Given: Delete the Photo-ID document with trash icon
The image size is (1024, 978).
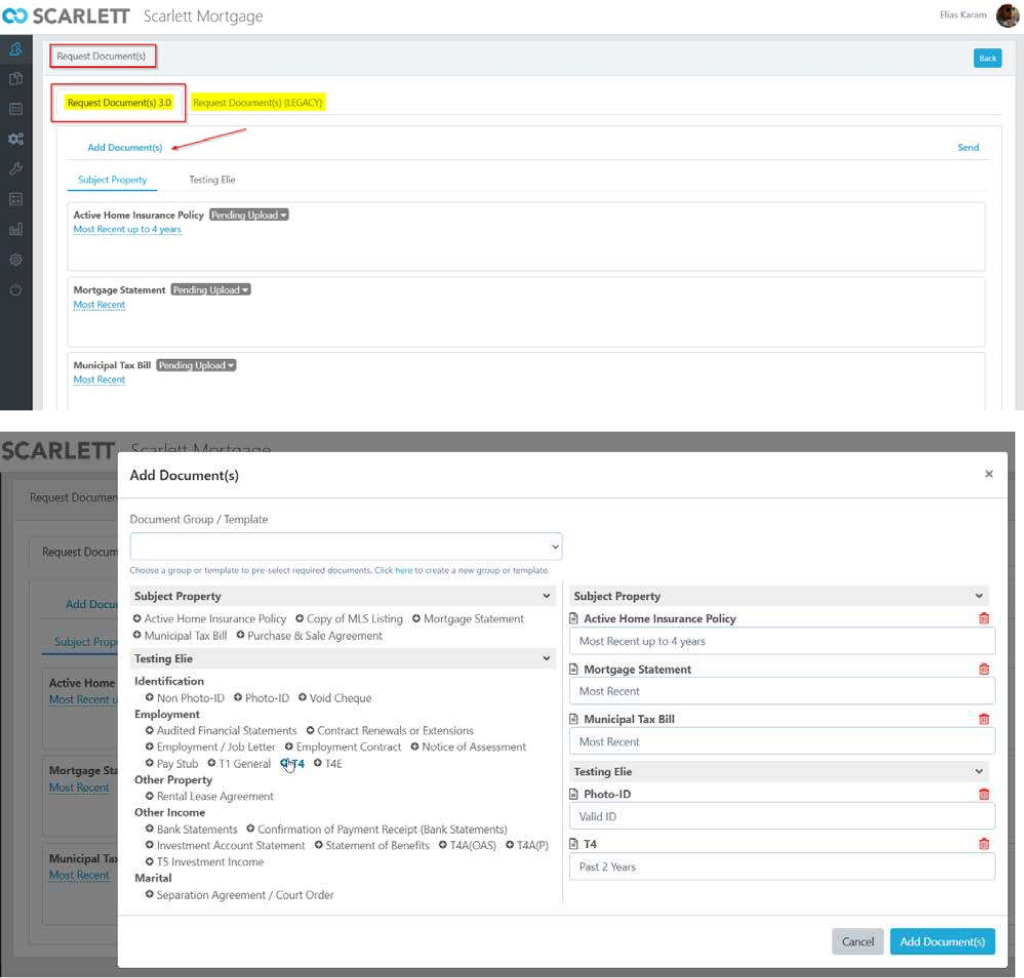Looking at the screenshot, I should point(984,794).
